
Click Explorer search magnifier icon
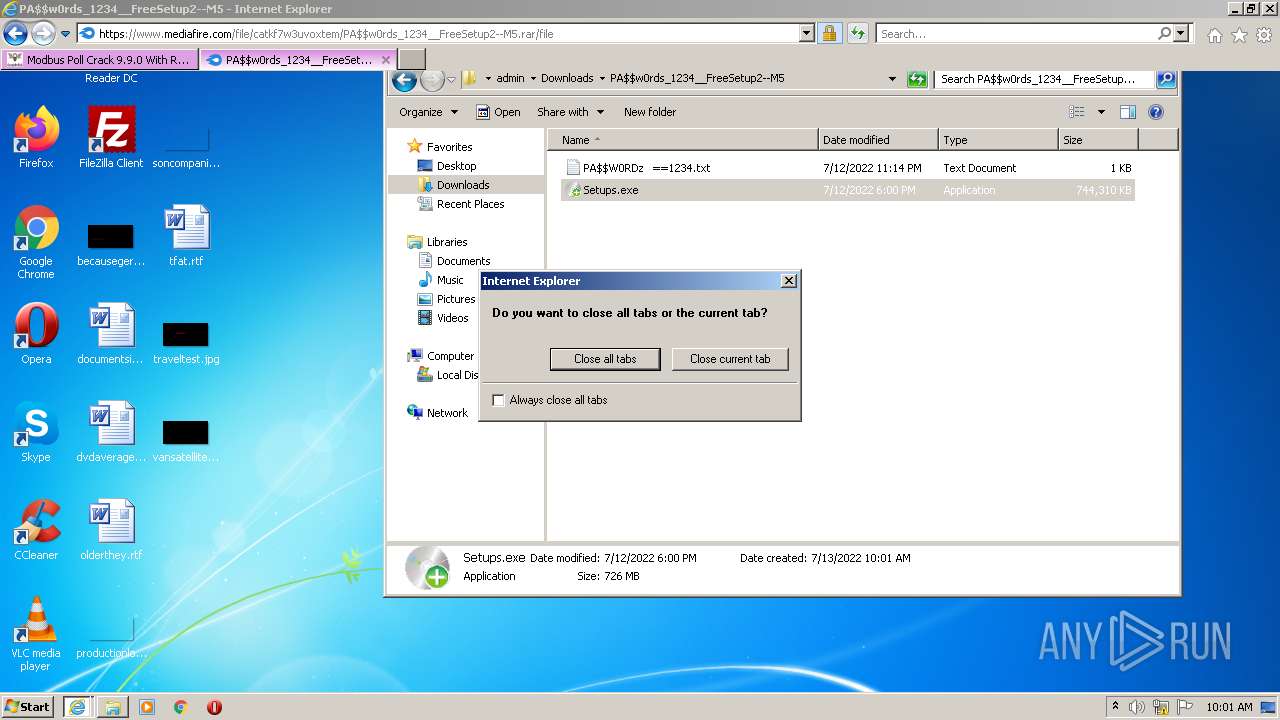click(1166, 78)
